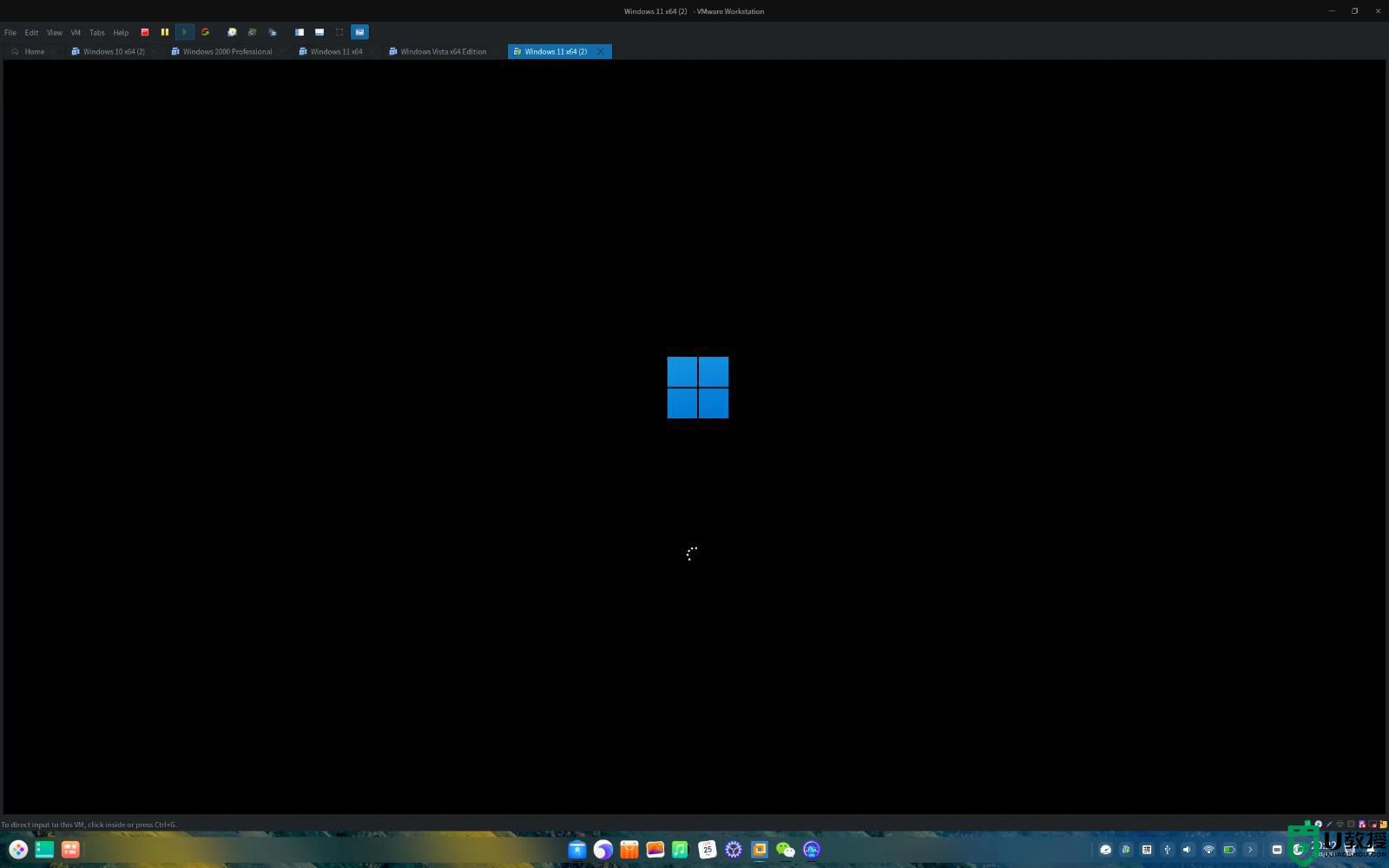Screen dimensions: 1389x868
Task: Toggle the library sidebar panel view
Action: [x=300, y=32]
